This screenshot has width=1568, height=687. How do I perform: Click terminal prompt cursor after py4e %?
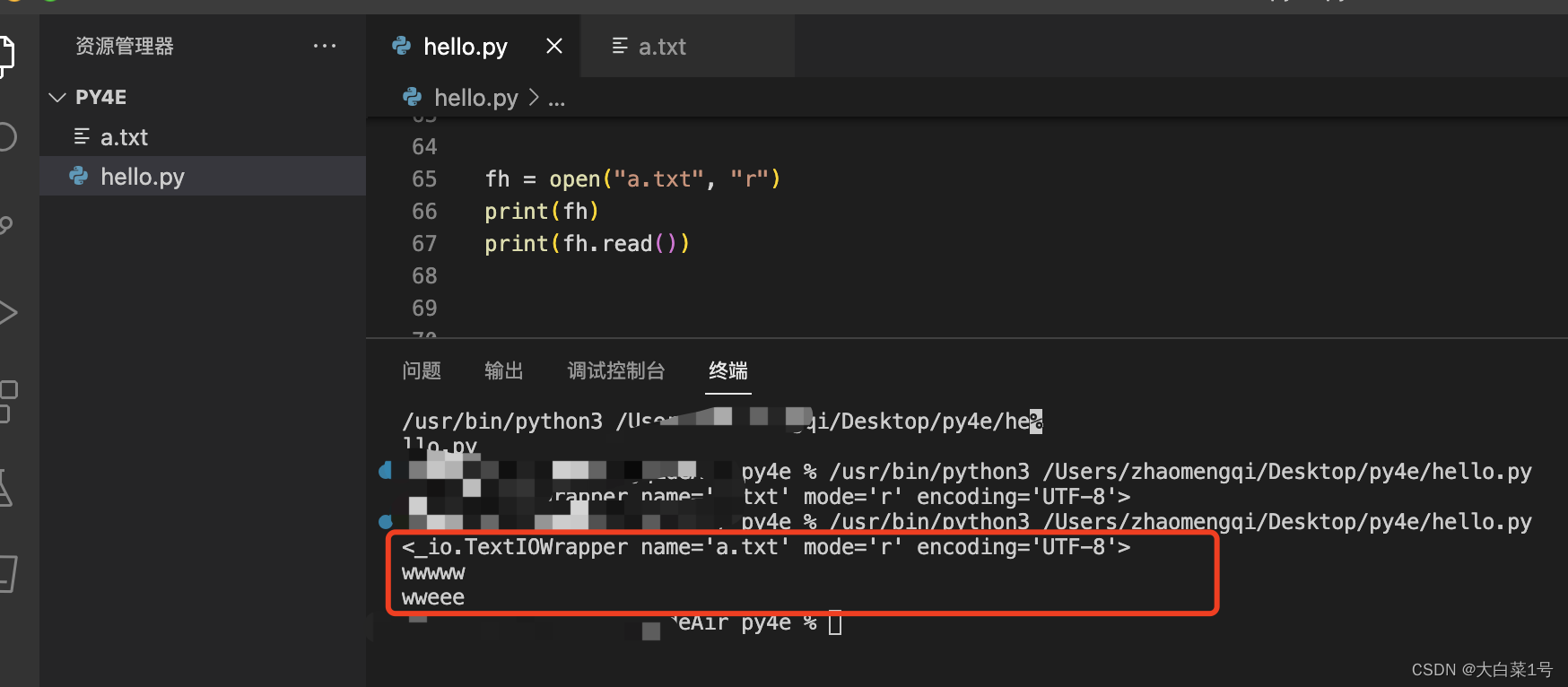835,622
